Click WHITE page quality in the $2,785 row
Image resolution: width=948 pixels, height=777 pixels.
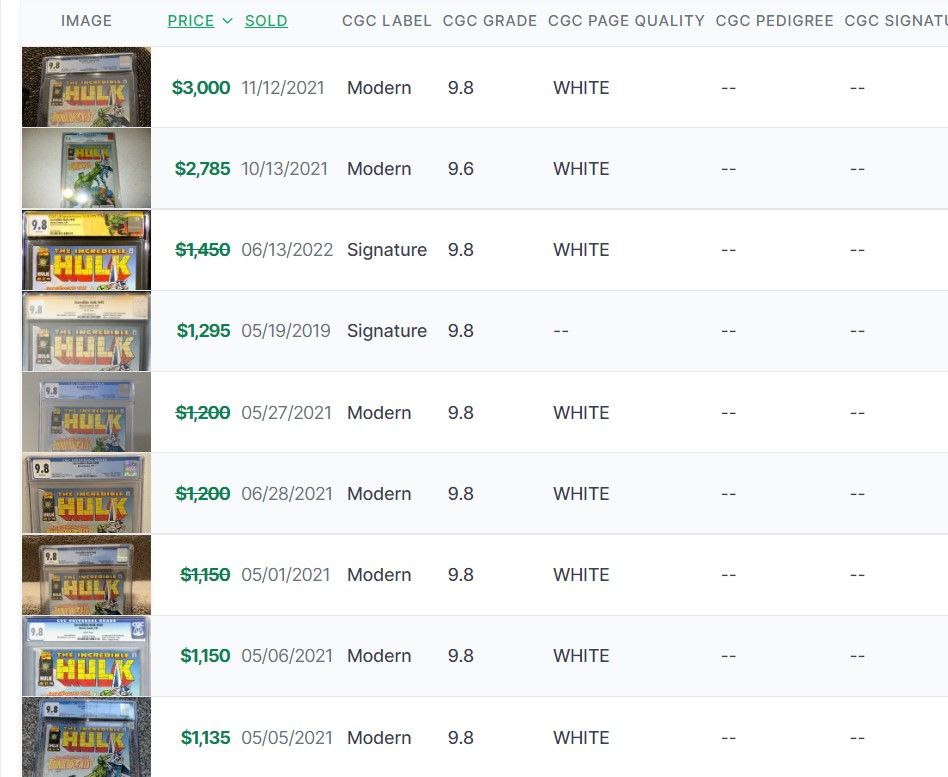581,169
